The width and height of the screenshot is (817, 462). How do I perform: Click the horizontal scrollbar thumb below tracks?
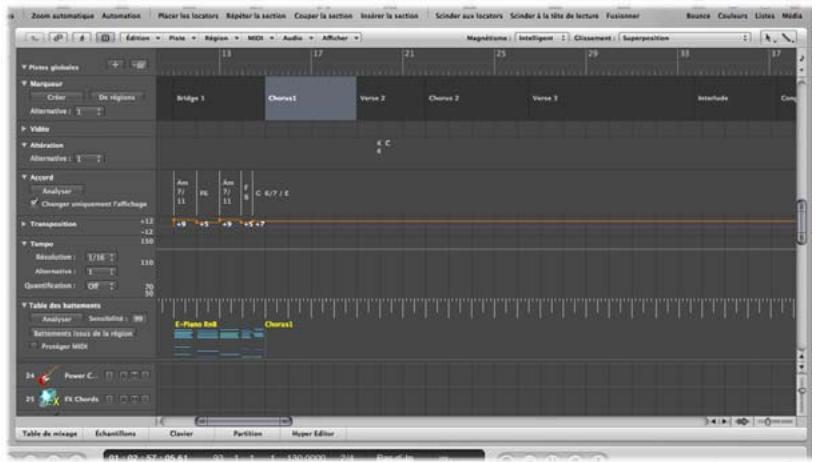243,421
